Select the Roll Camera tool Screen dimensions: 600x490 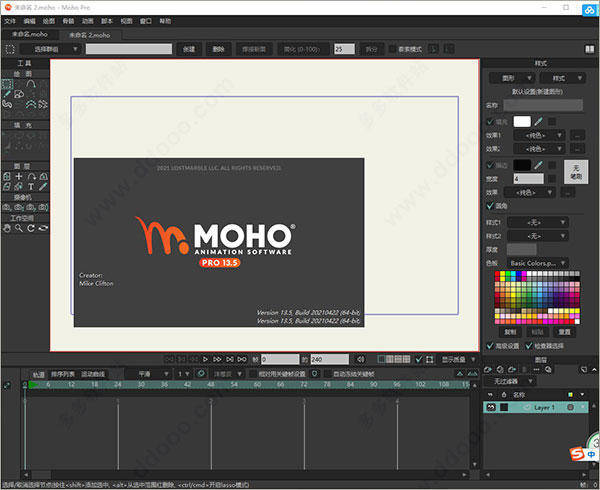31,207
